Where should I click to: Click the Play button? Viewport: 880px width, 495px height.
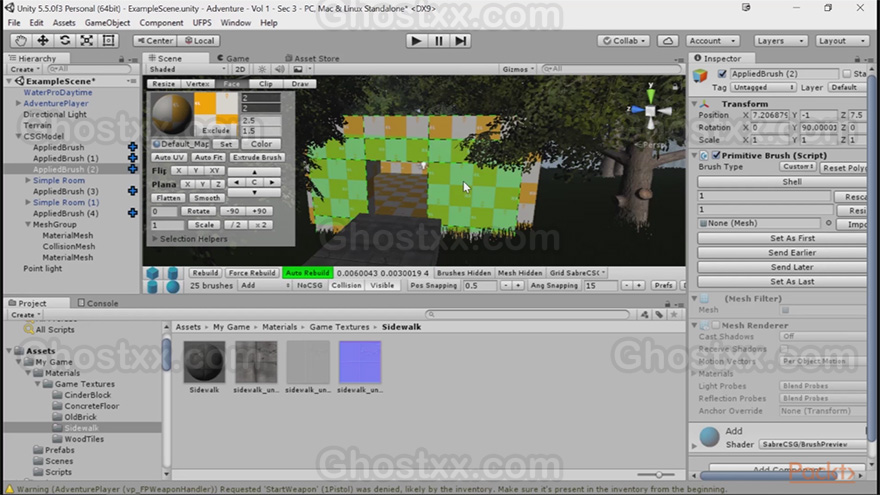(x=416, y=41)
